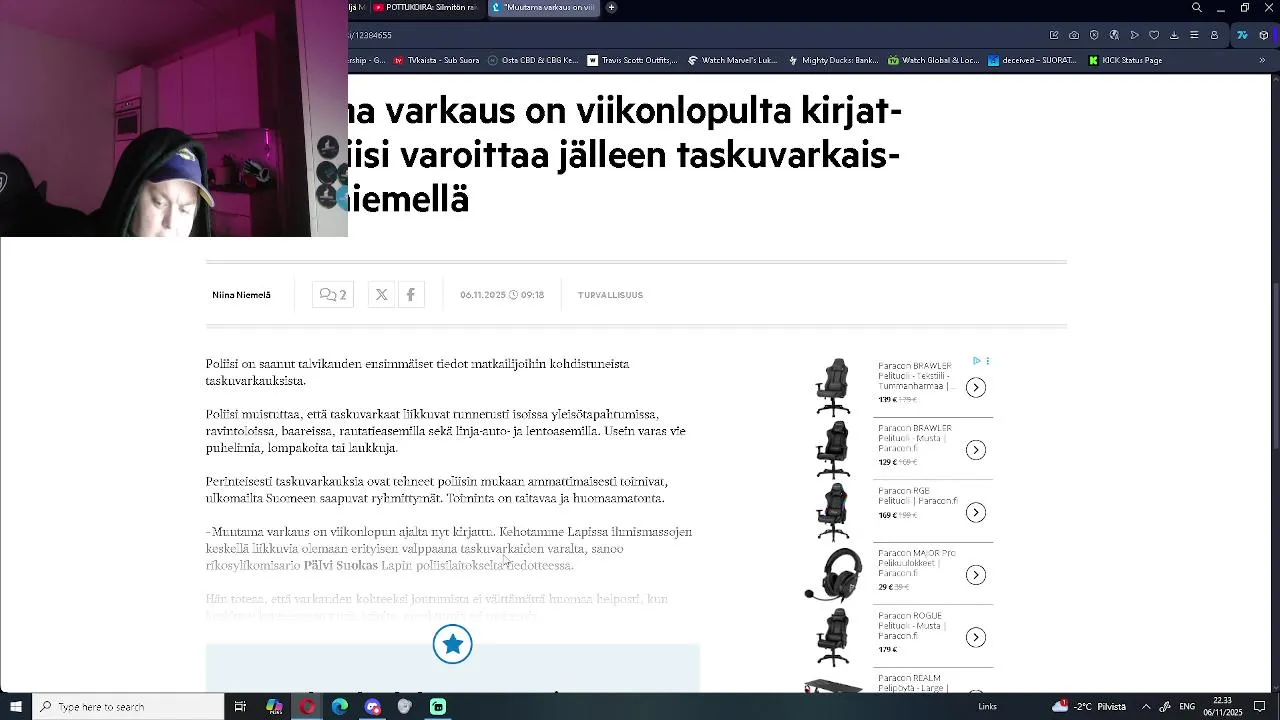Screen dimensions: 1280x720
Task: Open arrow for Paracon BRAWLER Musta chair
Action: pos(976,450)
